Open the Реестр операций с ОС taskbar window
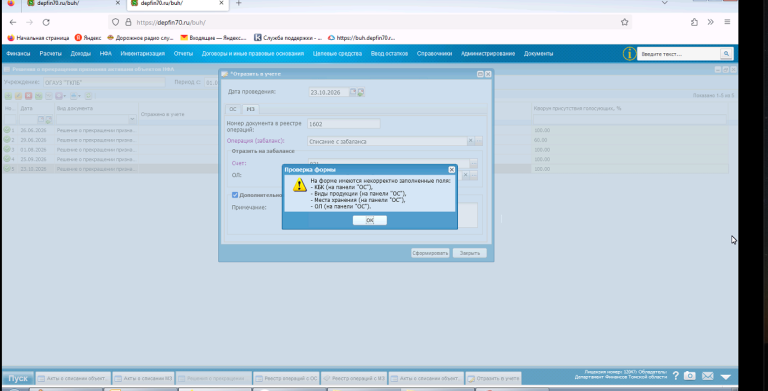 coord(287,378)
